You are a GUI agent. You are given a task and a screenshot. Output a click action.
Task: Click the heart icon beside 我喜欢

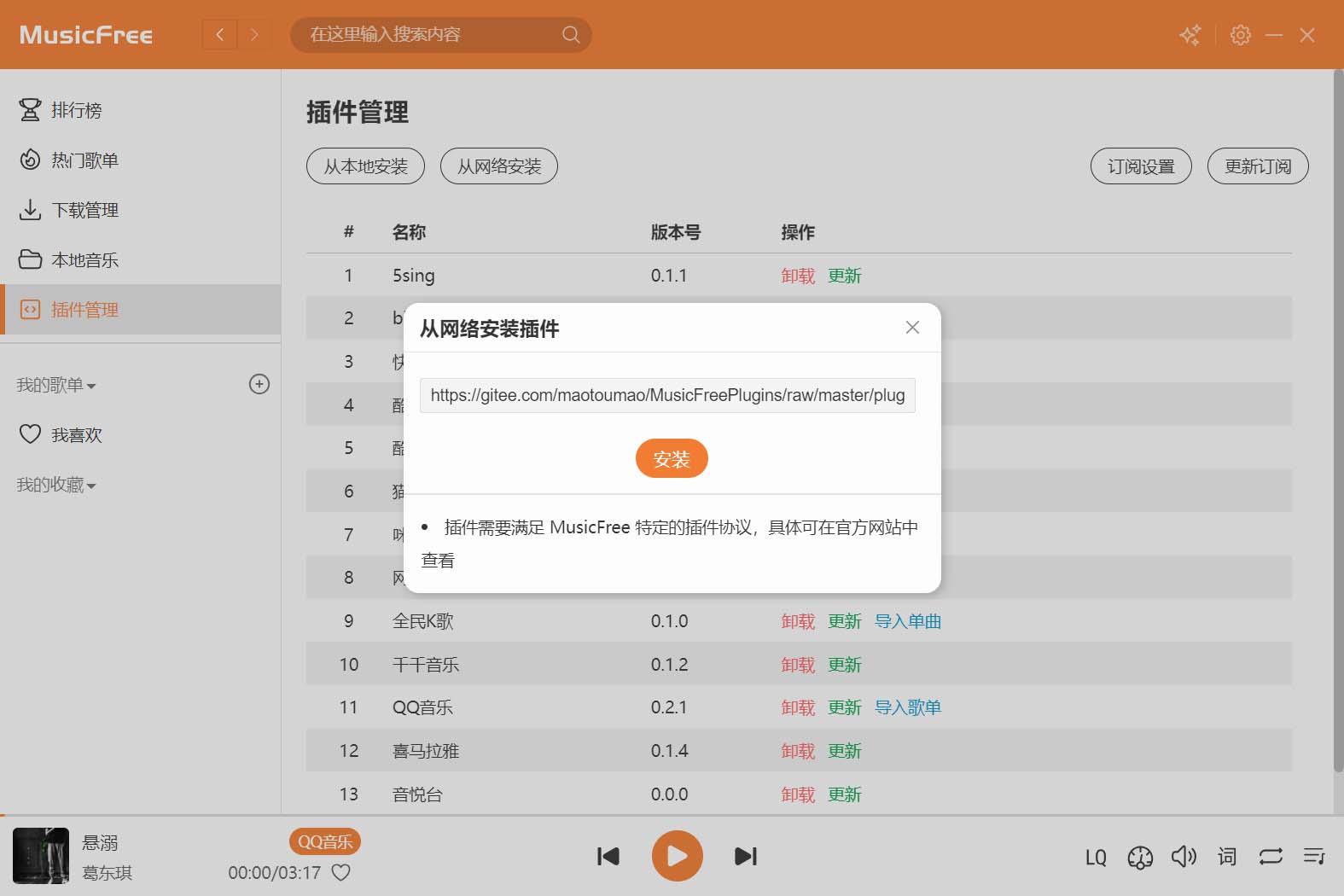pos(30,434)
